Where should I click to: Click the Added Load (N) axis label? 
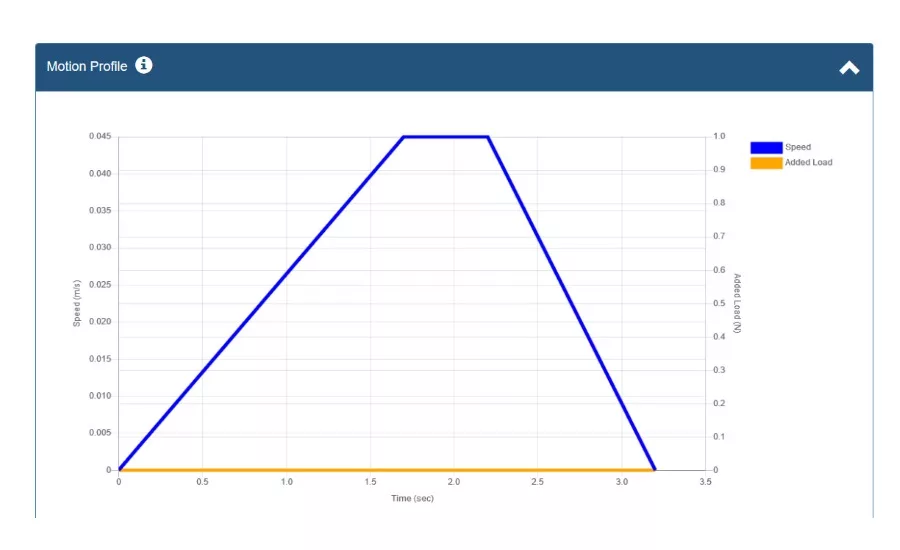click(737, 303)
